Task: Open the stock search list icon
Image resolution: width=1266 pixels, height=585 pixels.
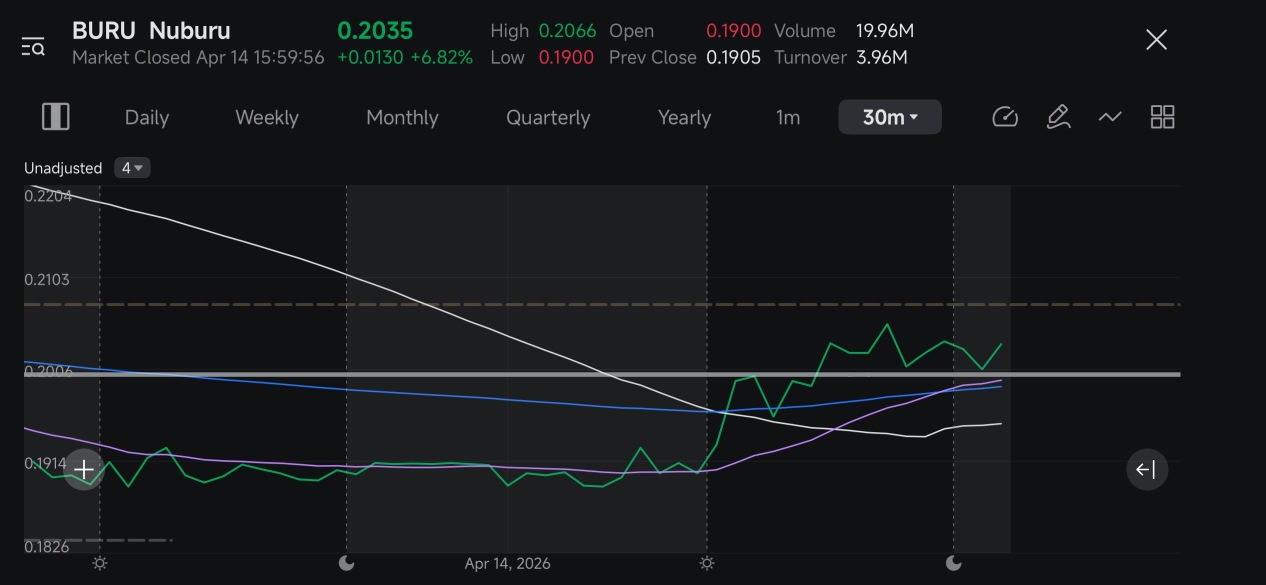Action: [33, 47]
